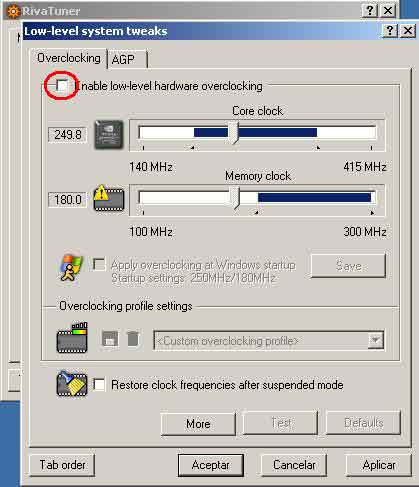Check Restore clock frequencies after suspended mode
The height and width of the screenshot is (487, 419).
tap(99, 385)
